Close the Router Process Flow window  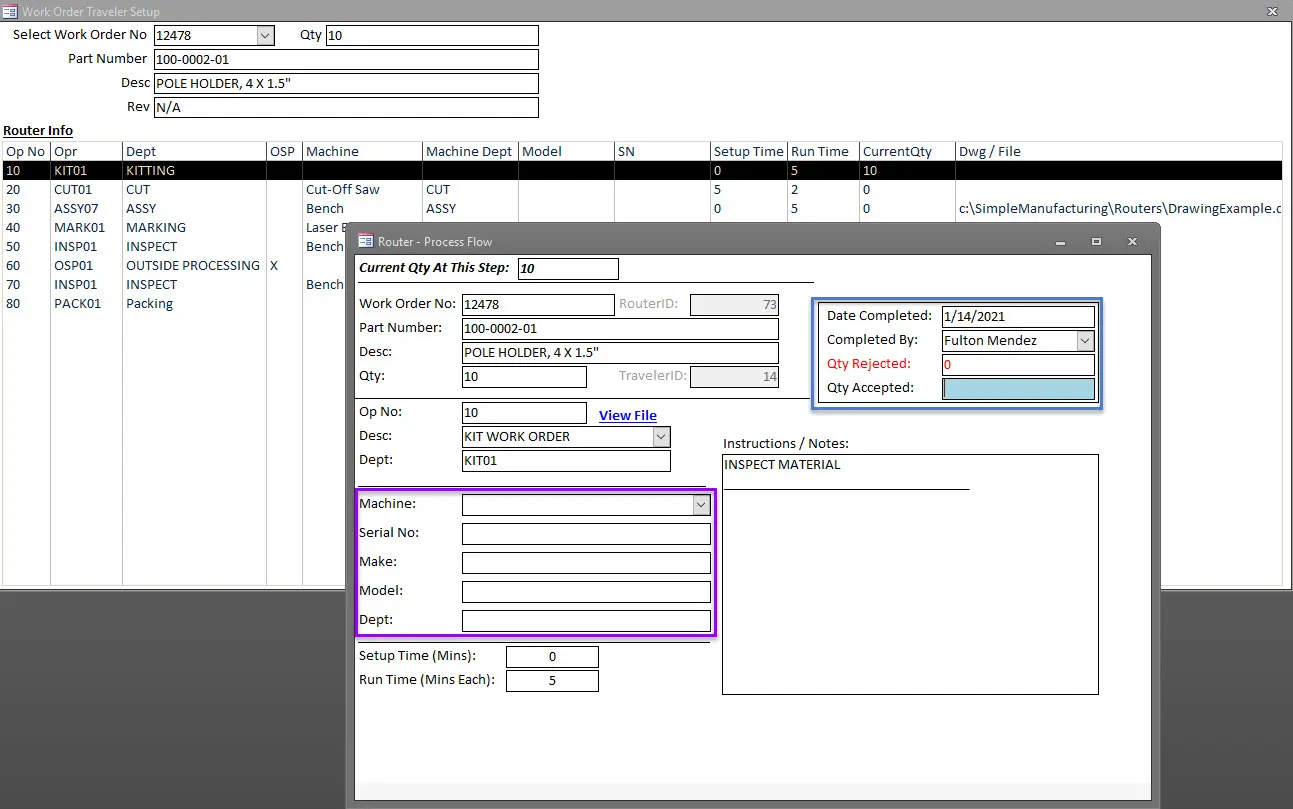[1132, 242]
